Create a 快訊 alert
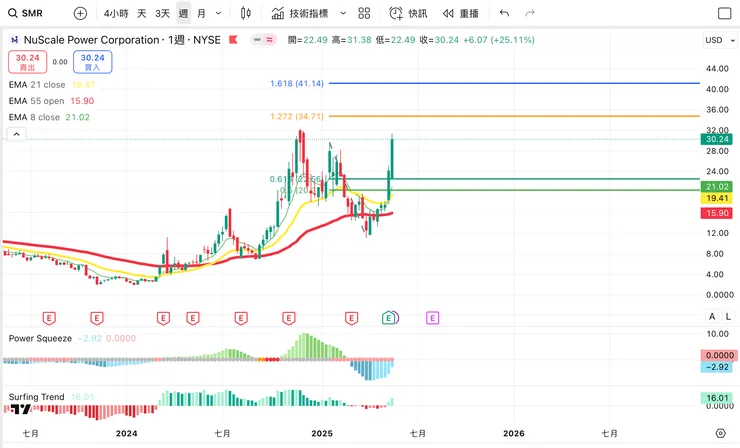The image size is (740, 448). pyautogui.click(x=408, y=13)
